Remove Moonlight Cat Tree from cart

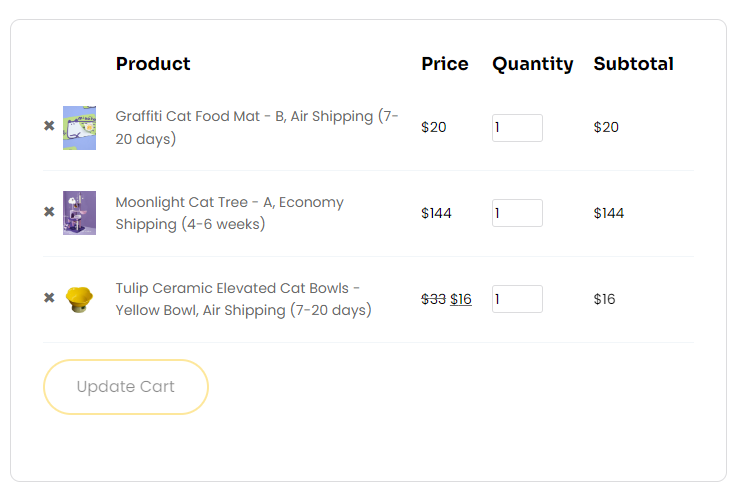(49, 212)
